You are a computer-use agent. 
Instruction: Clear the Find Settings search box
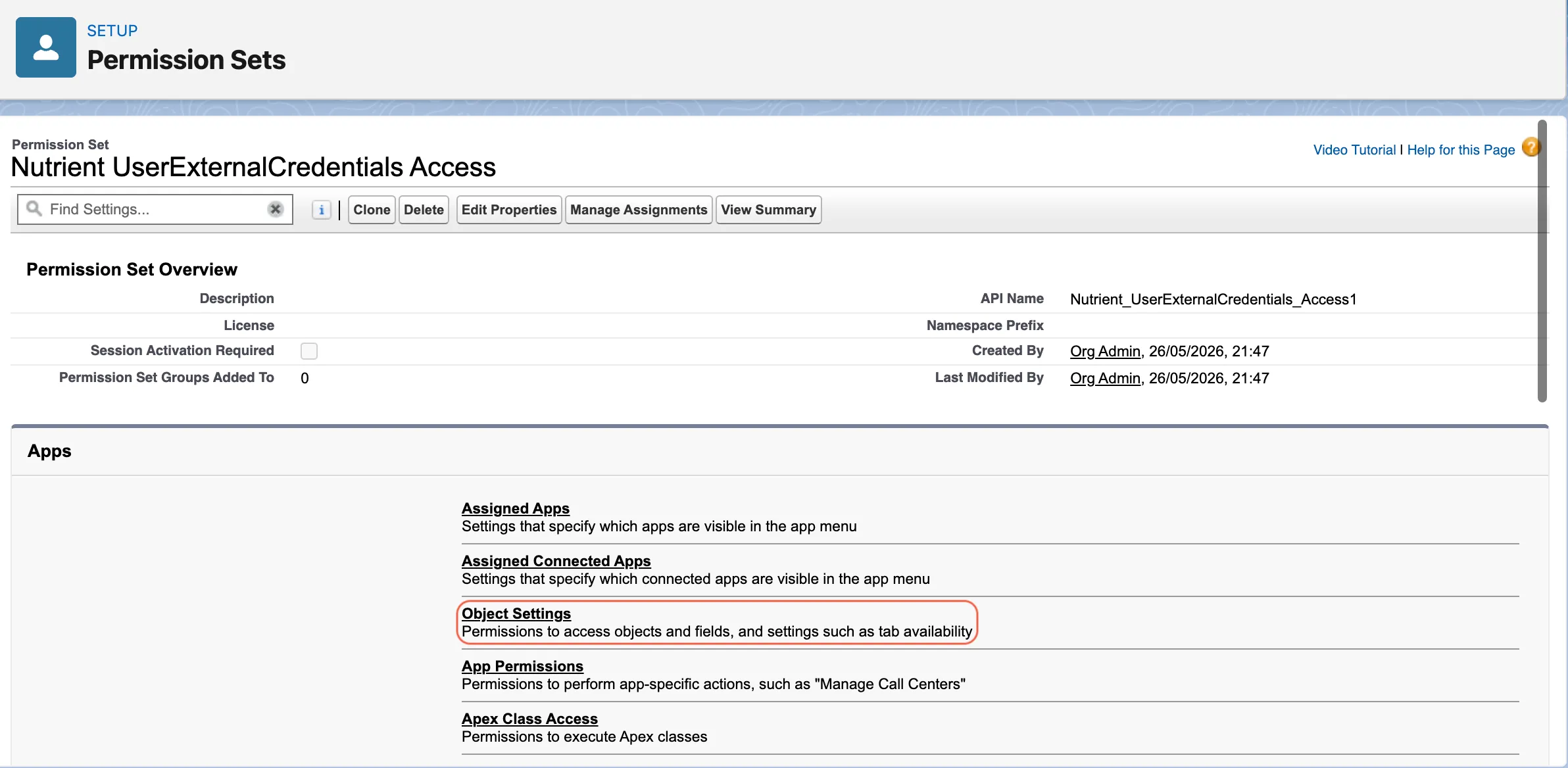pyautogui.click(x=276, y=209)
